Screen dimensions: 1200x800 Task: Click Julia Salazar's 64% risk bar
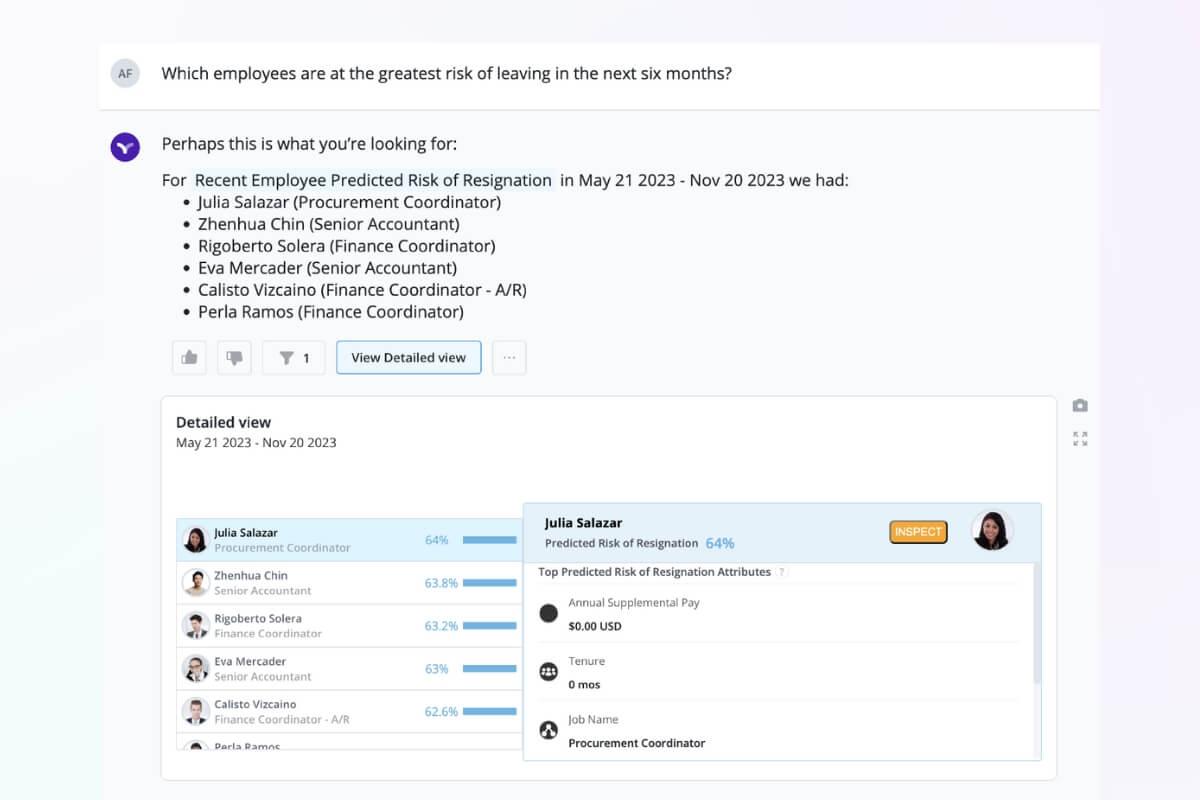(489, 540)
